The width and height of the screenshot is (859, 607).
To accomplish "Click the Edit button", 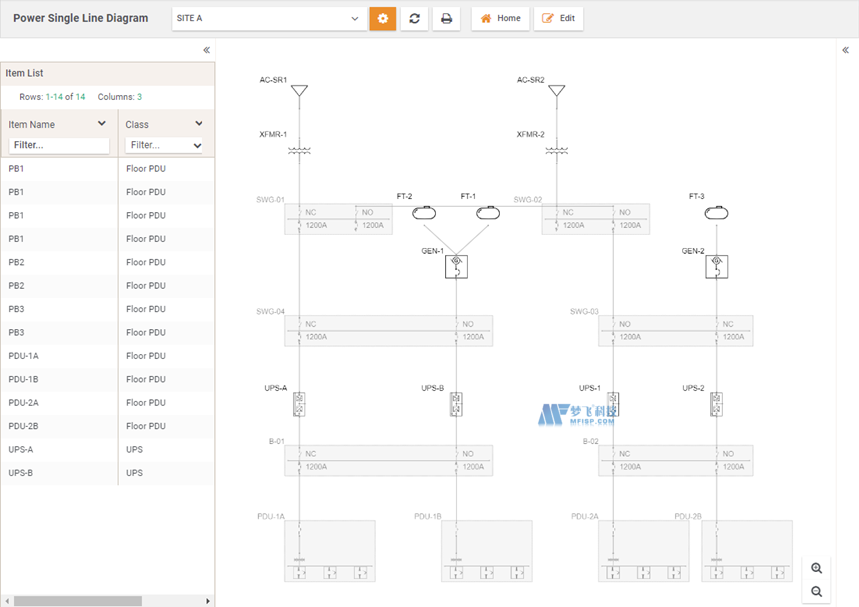I will point(558,18).
